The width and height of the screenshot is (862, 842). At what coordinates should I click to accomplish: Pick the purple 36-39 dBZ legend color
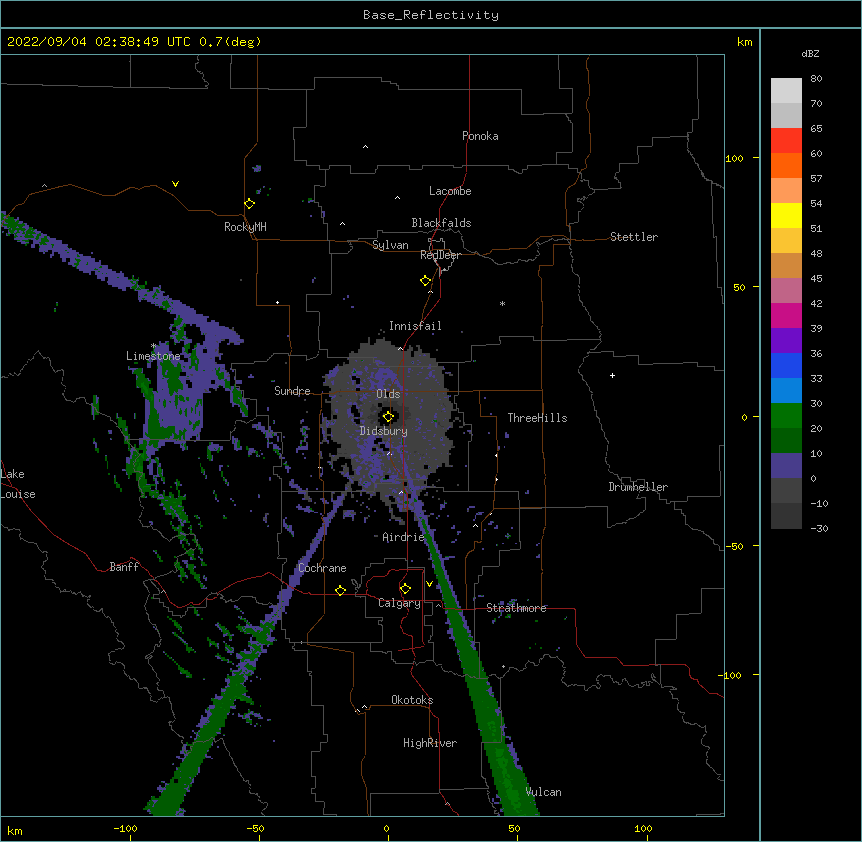click(x=786, y=341)
